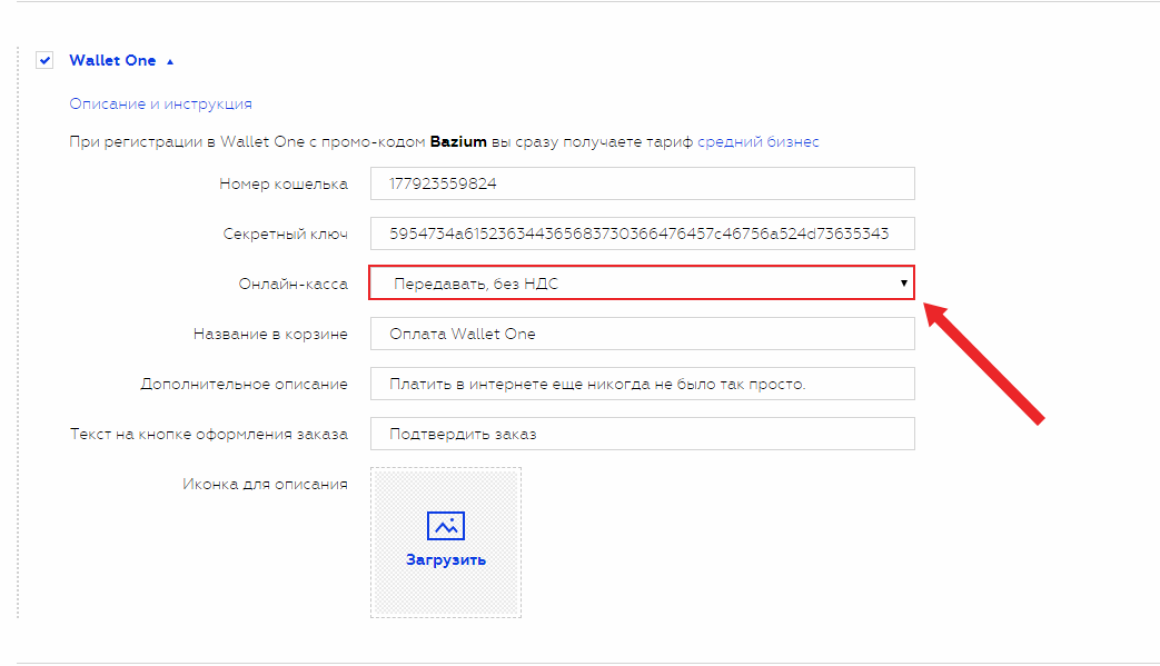Open the Описание и инструкция link
1160x666 pixels.
[161, 104]
